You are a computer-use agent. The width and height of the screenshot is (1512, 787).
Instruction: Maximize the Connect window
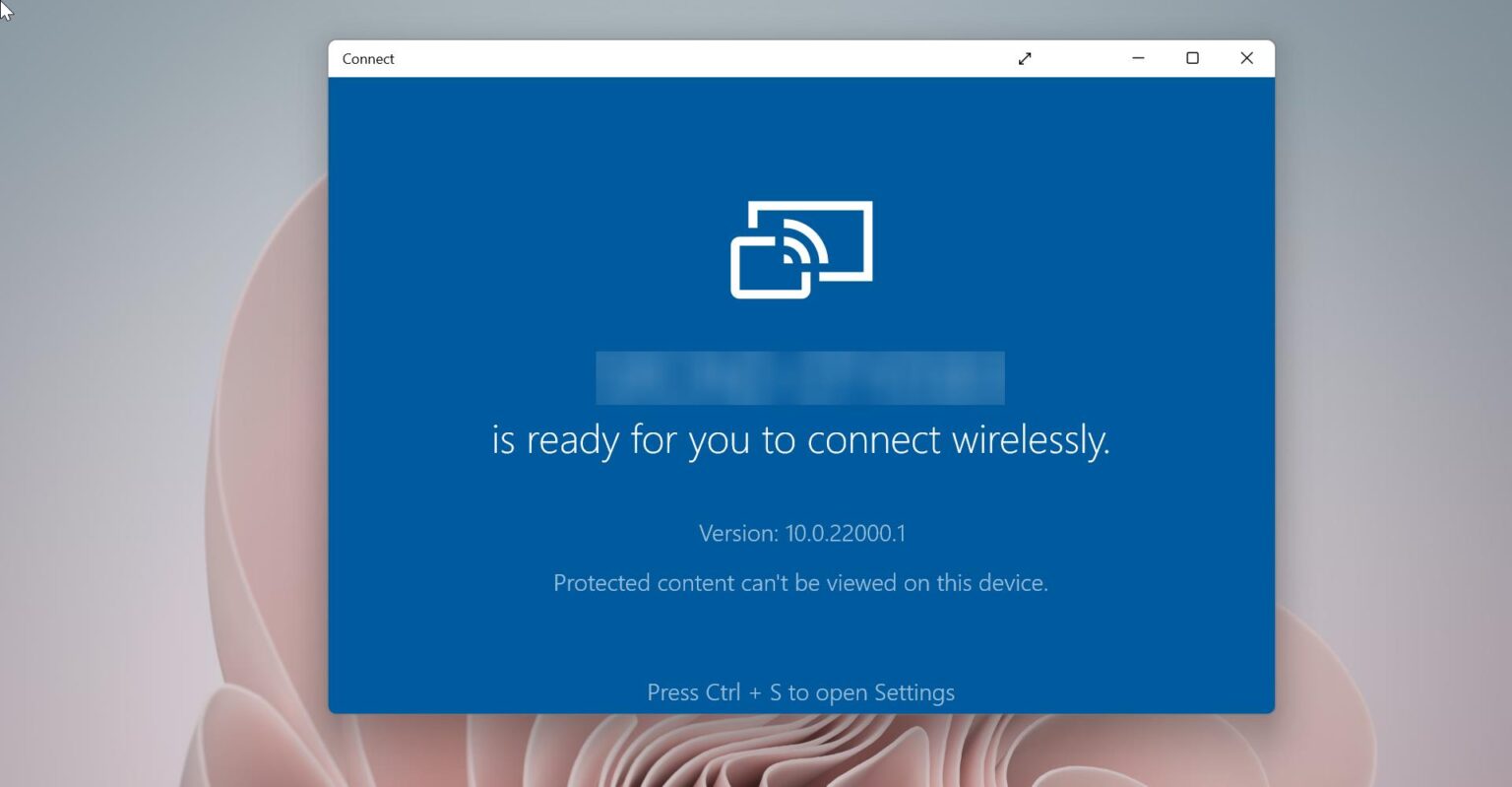(x=1192, y=58)
